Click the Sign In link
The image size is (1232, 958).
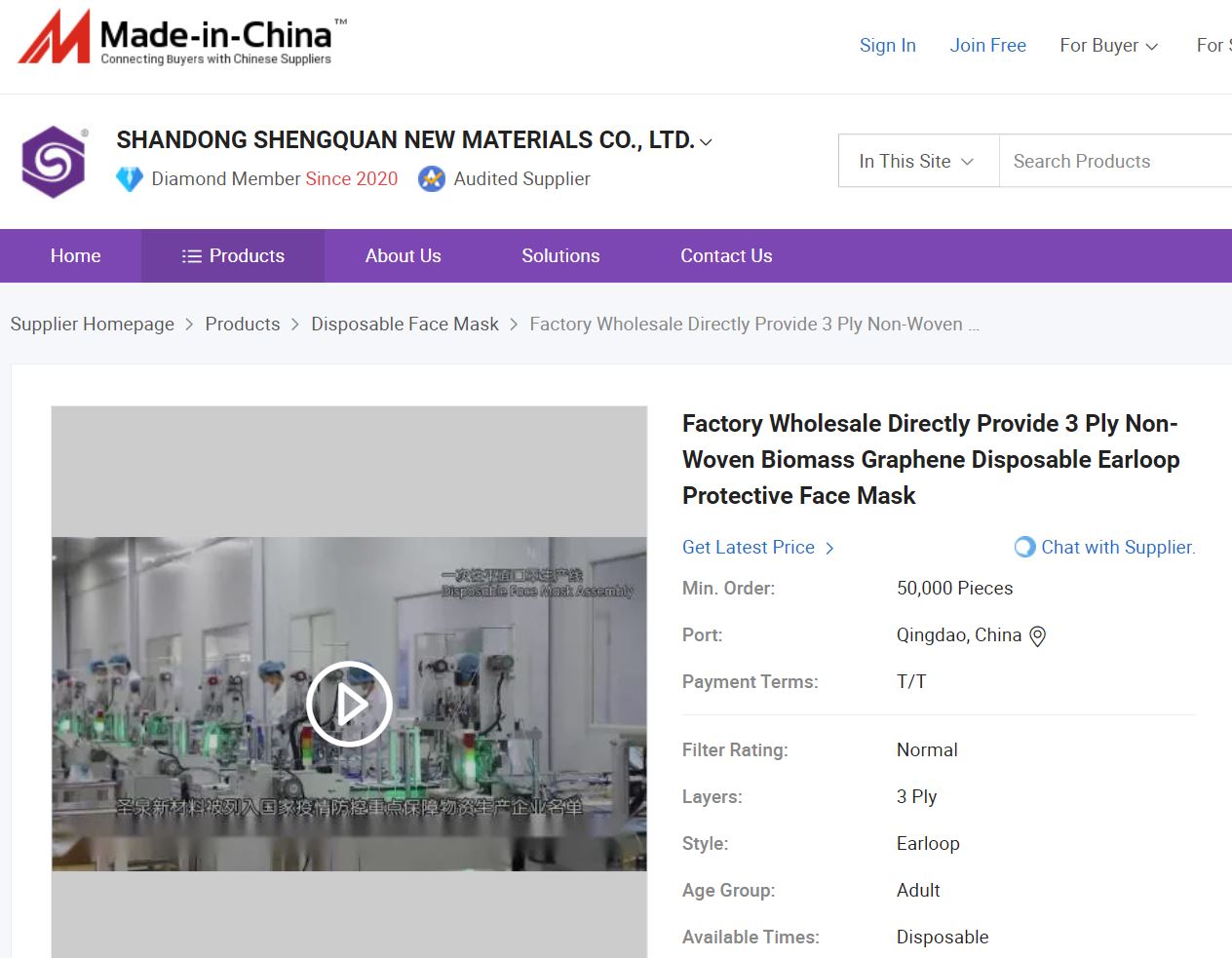(888, 45)
